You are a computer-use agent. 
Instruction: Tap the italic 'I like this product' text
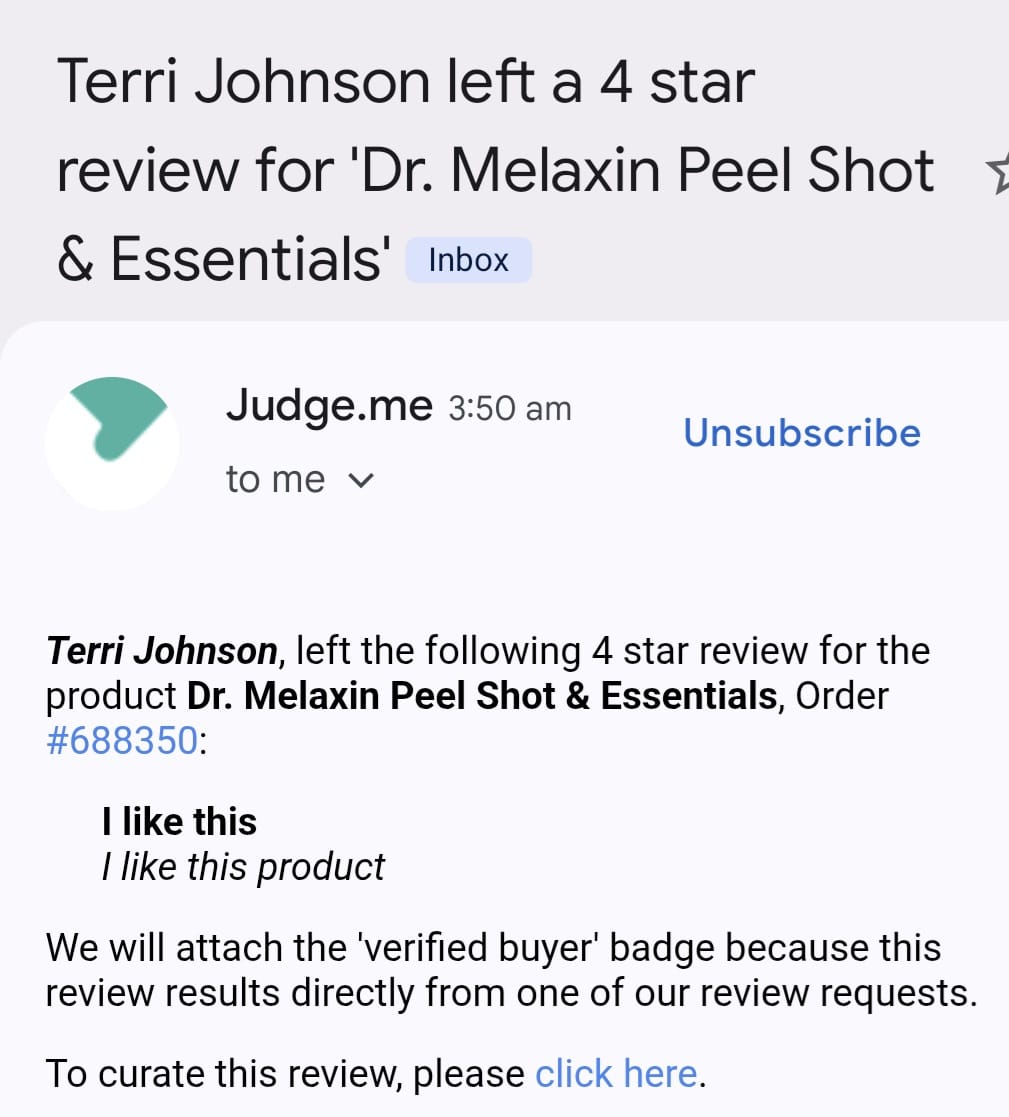point(243,867)
